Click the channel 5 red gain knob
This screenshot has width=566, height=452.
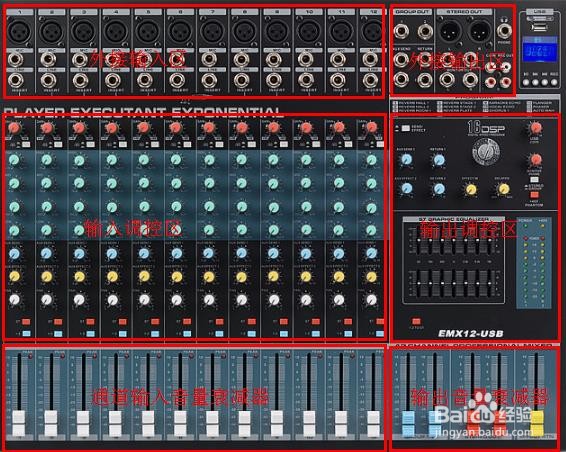[143, 127]
